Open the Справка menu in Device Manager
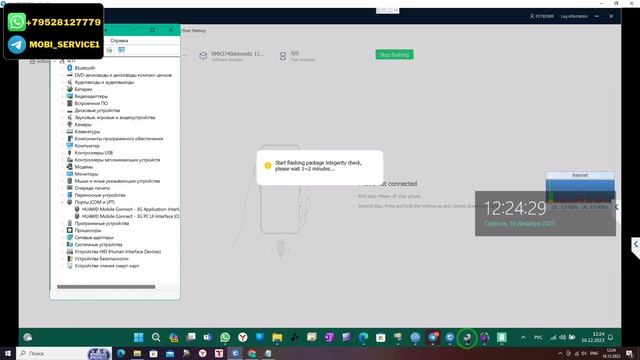Image resolution: width=640 pixels, height=360 pixels. (119, 41)
